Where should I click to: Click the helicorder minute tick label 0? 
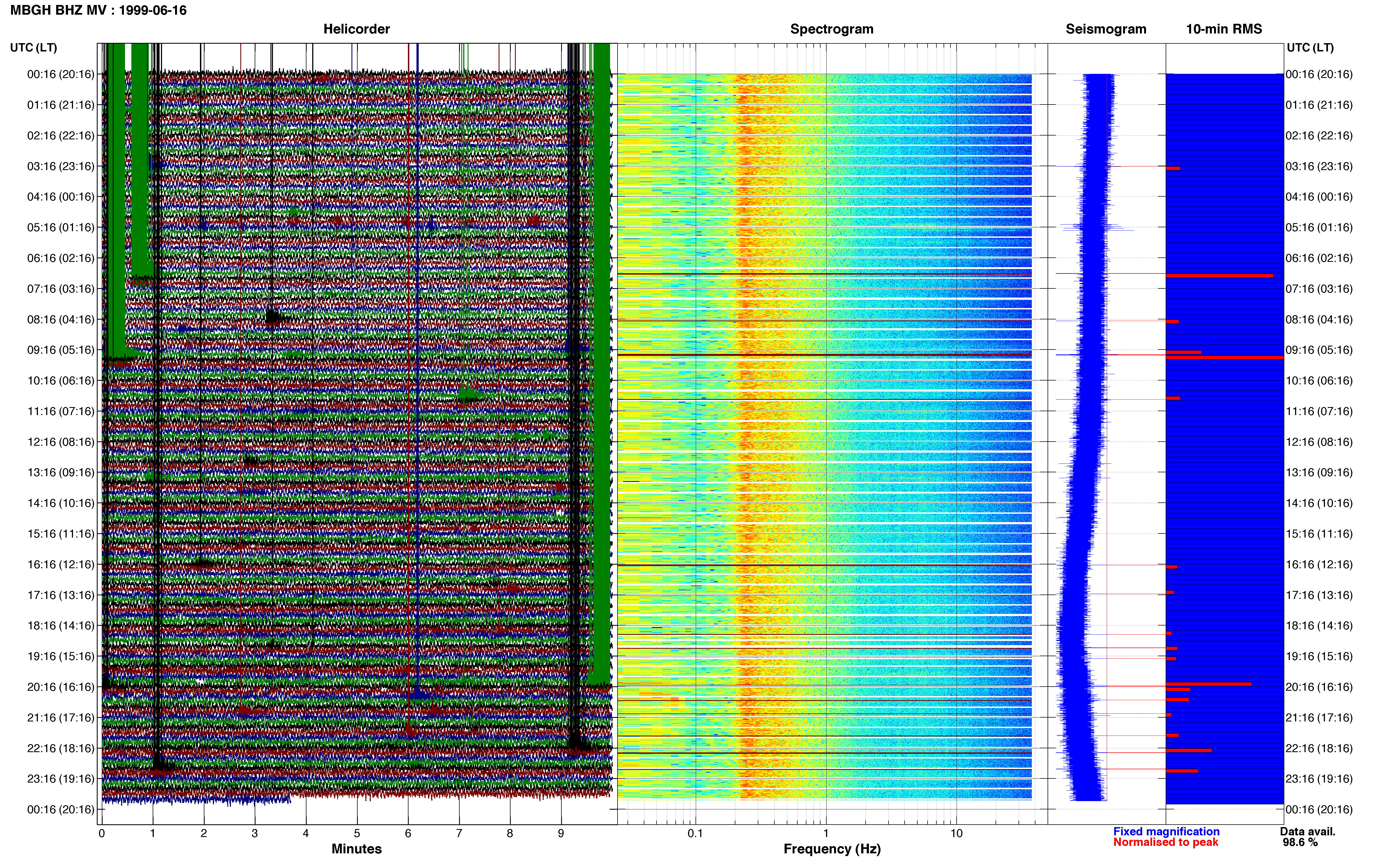(x=101, y=833)
